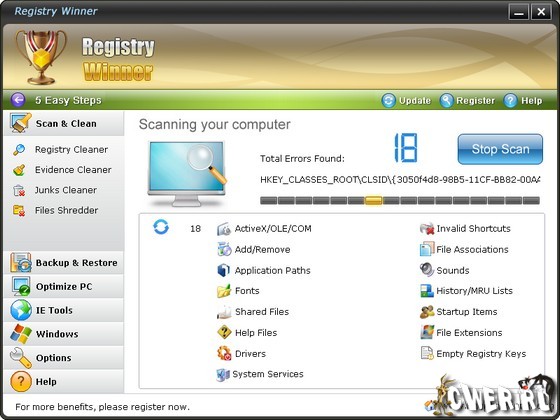The height and width of the screenshot is (420, 560).
Task: Click the Update globe icon
Action: [x=388, y=100]
